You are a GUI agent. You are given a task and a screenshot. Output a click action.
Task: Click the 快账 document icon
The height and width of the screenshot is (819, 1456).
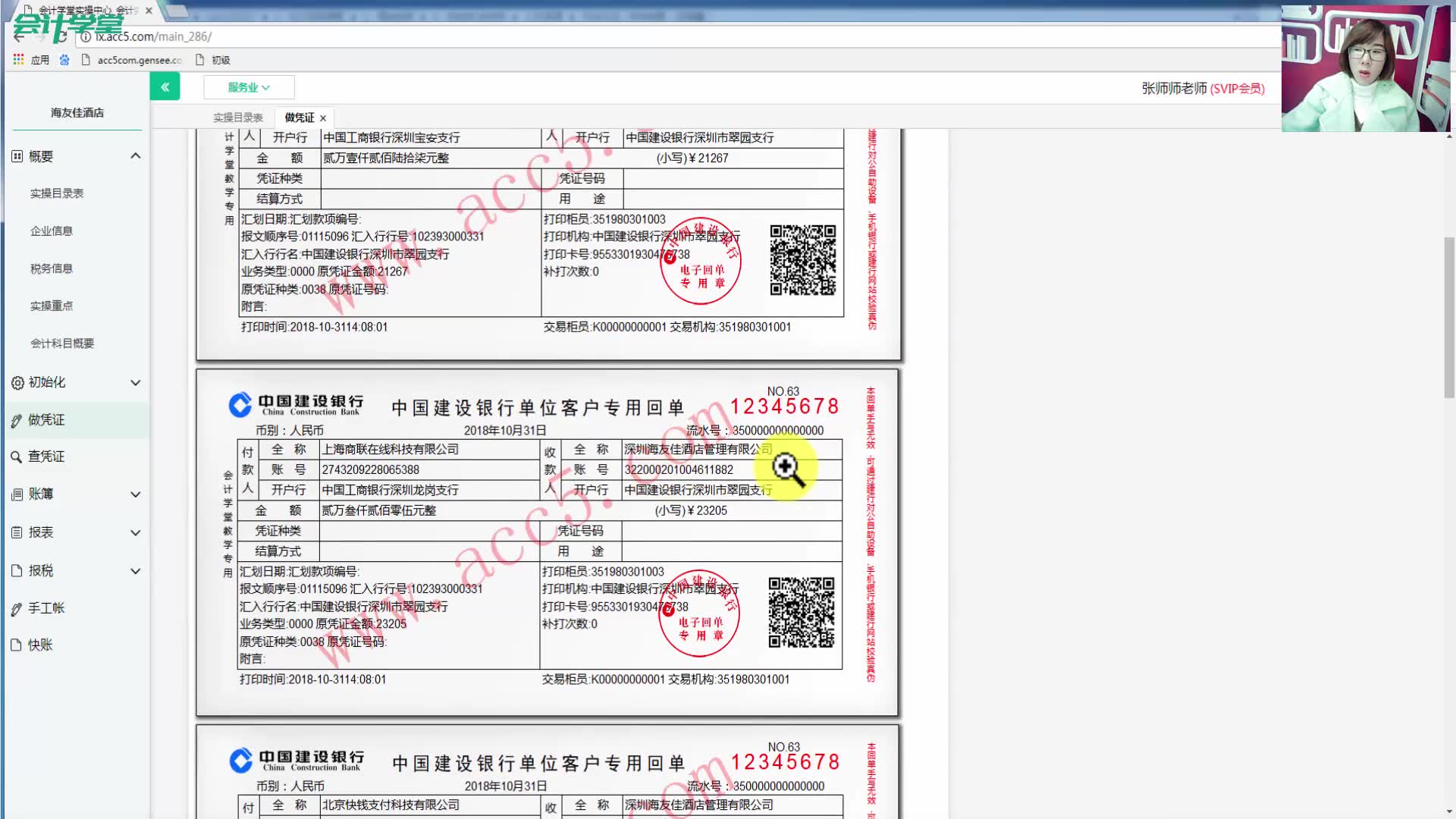coord(17,645)
